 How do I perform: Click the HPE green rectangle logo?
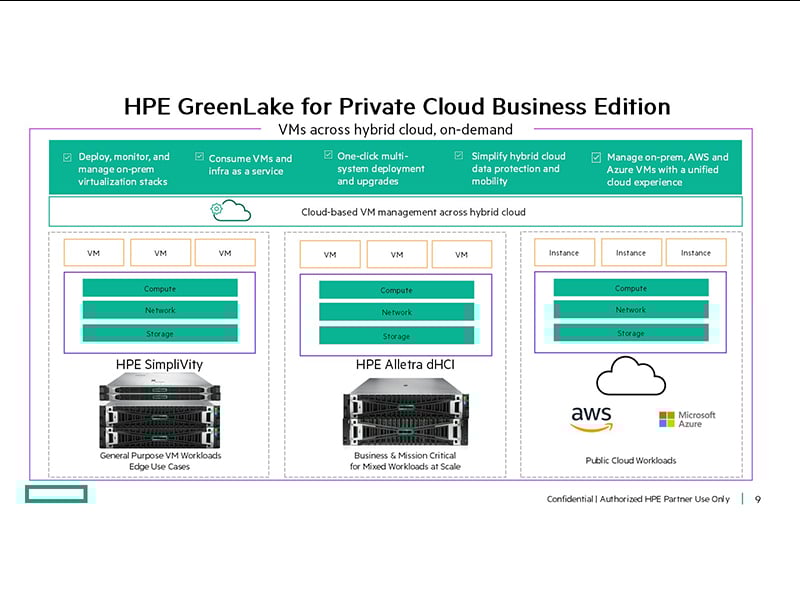coord(56,494)
